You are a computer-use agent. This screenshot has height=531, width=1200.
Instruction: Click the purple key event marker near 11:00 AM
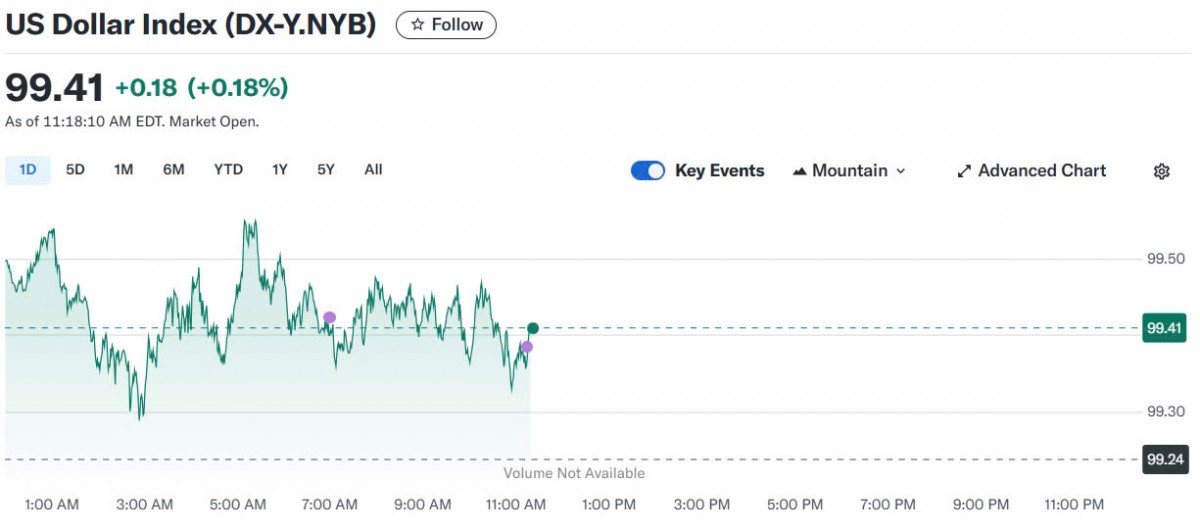coord(527,347)
